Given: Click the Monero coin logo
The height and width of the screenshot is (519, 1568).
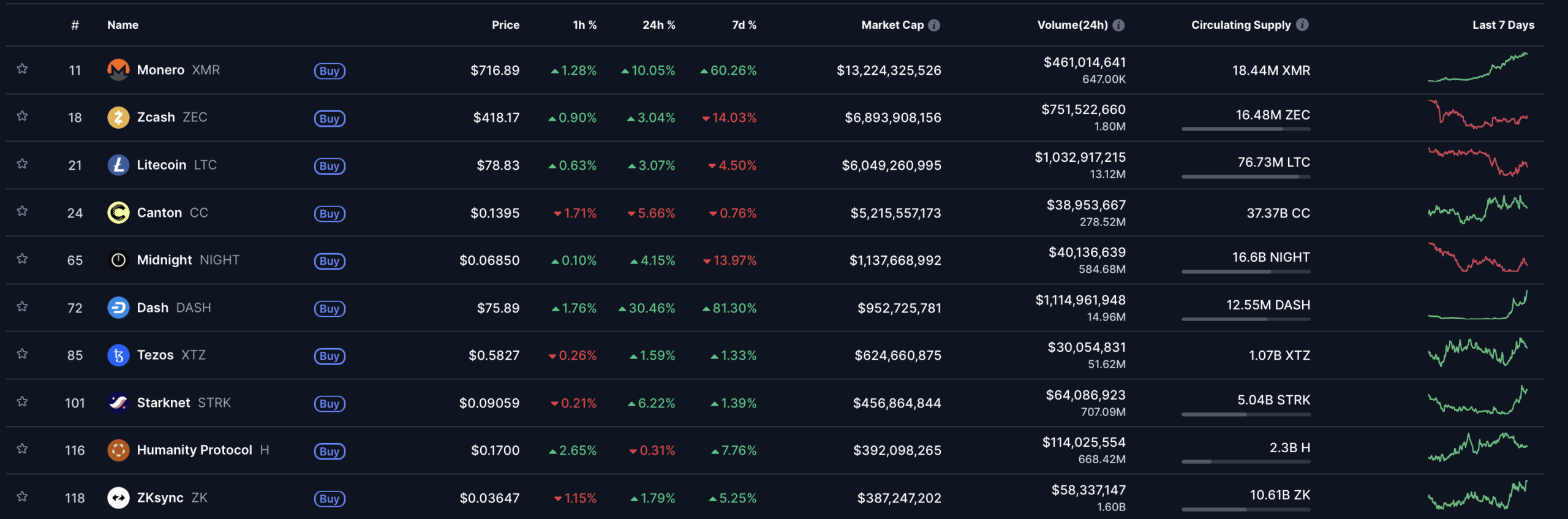Looking at the screenshot, I should (x=118, y=70).
